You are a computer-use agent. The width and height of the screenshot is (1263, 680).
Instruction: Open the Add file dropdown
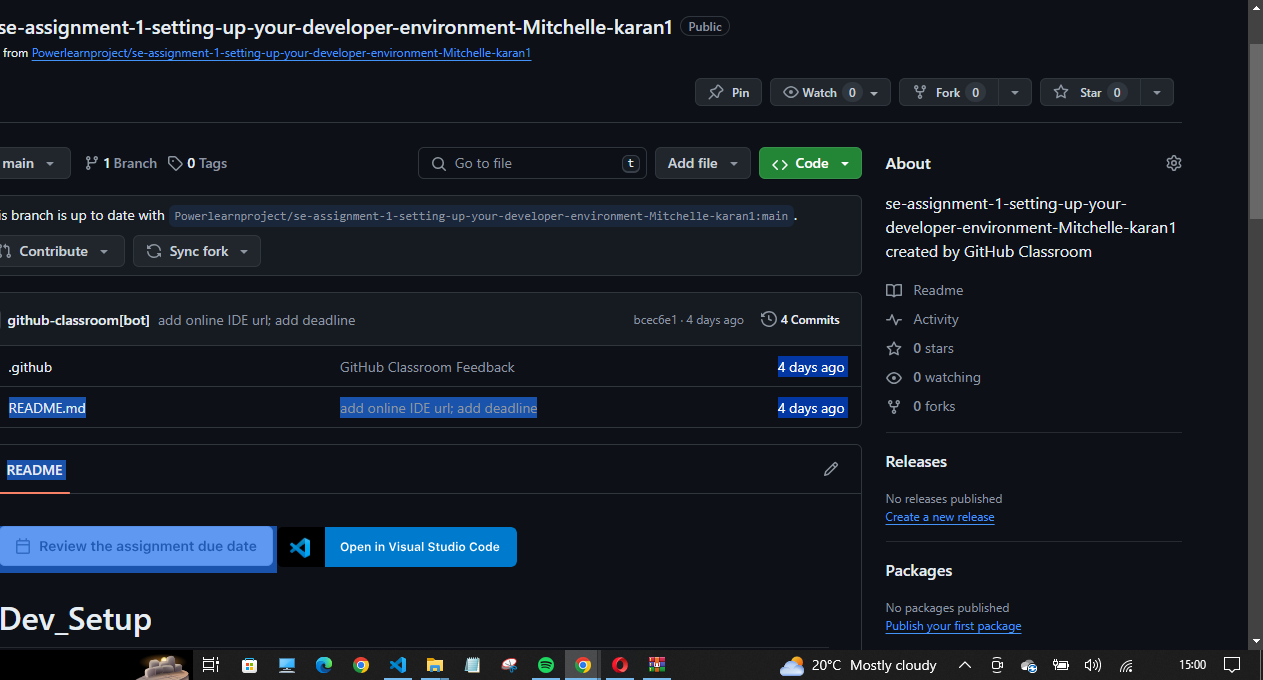point(703,163)
